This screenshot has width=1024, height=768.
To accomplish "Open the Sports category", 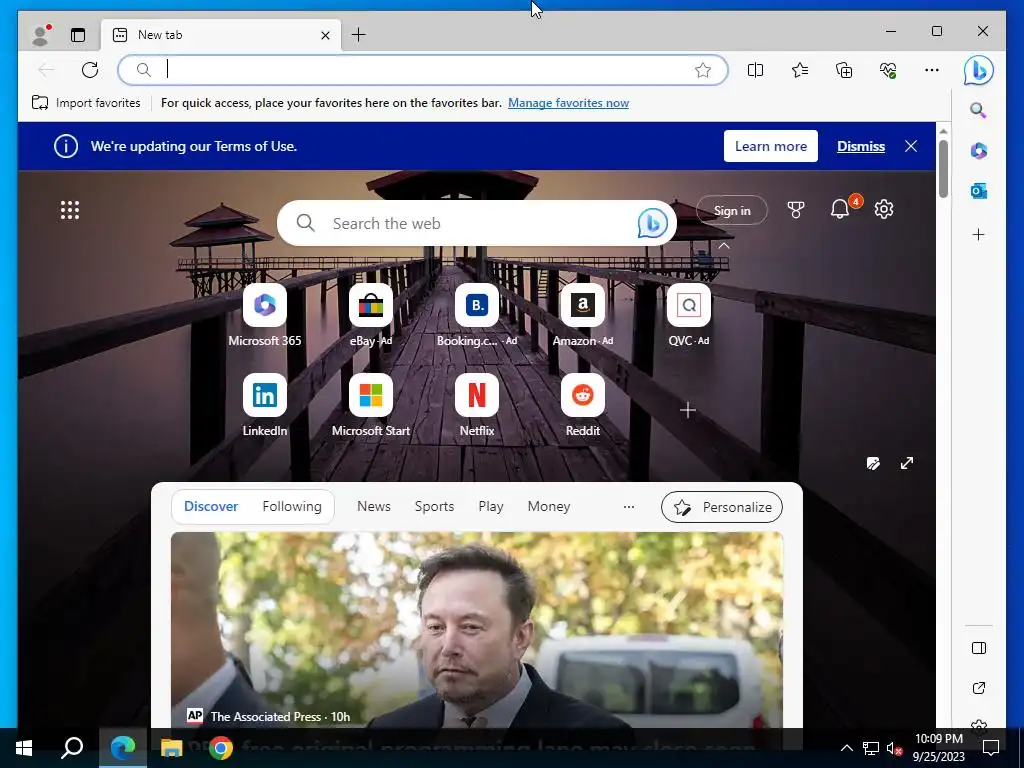I will click(434, 506).
